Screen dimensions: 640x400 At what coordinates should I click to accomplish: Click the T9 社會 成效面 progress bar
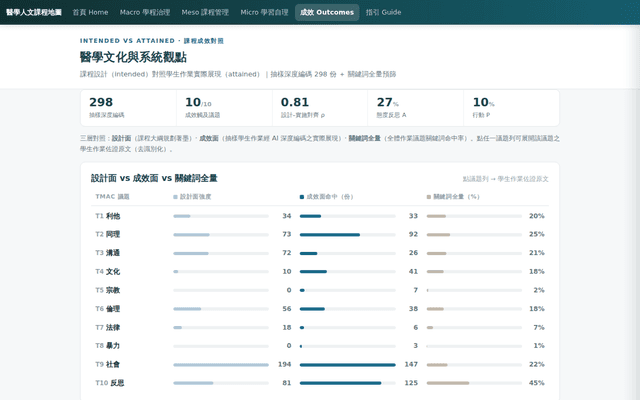tap(348, 364)
